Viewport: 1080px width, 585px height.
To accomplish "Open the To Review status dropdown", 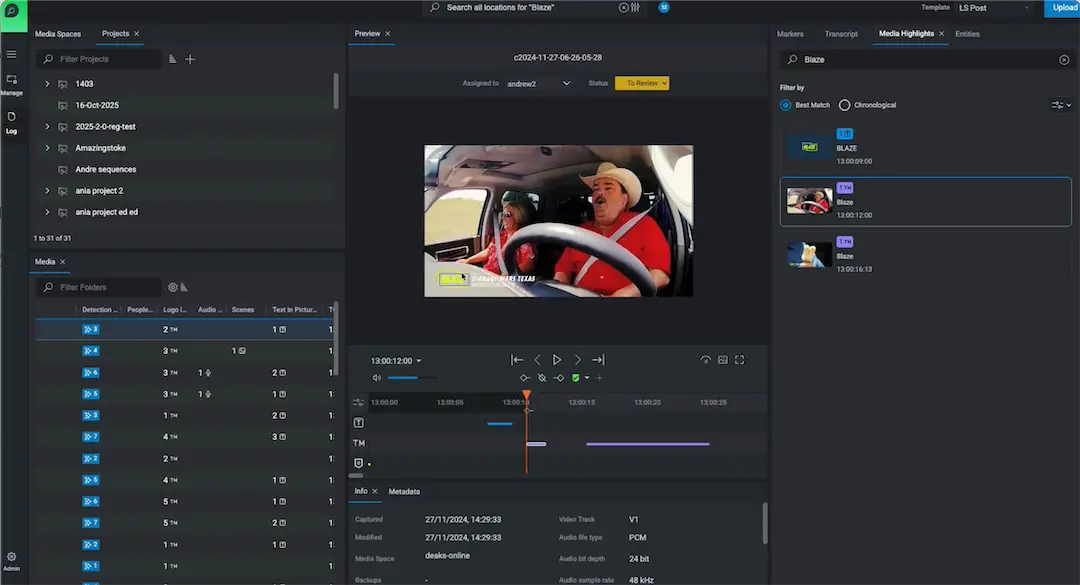I will tap(642, 84).
